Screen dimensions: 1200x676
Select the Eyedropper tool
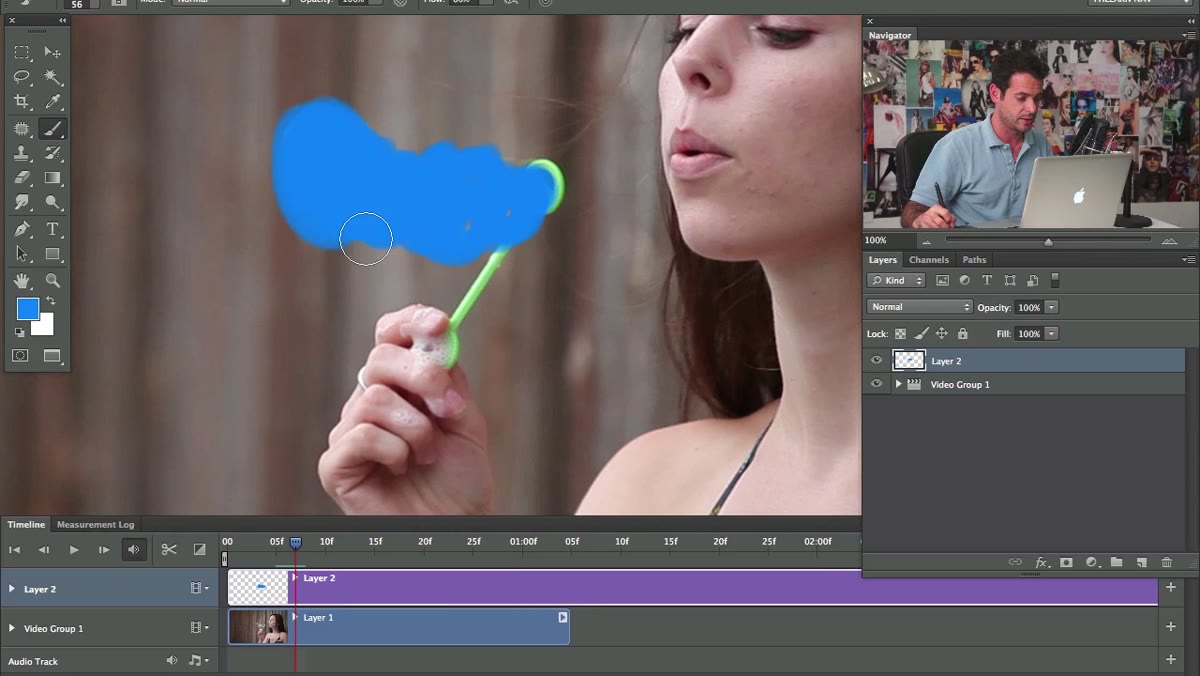click(x=53, y=102)
